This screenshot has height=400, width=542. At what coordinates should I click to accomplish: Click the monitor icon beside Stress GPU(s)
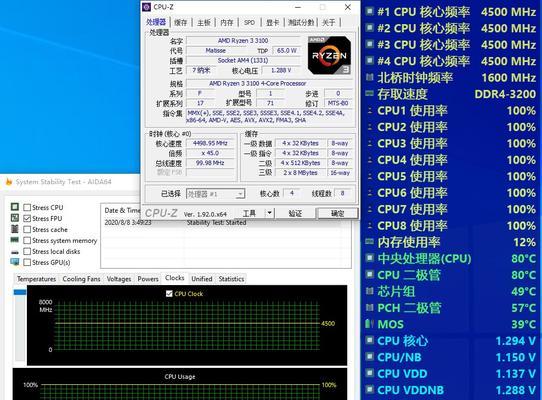tap(15, 262)
